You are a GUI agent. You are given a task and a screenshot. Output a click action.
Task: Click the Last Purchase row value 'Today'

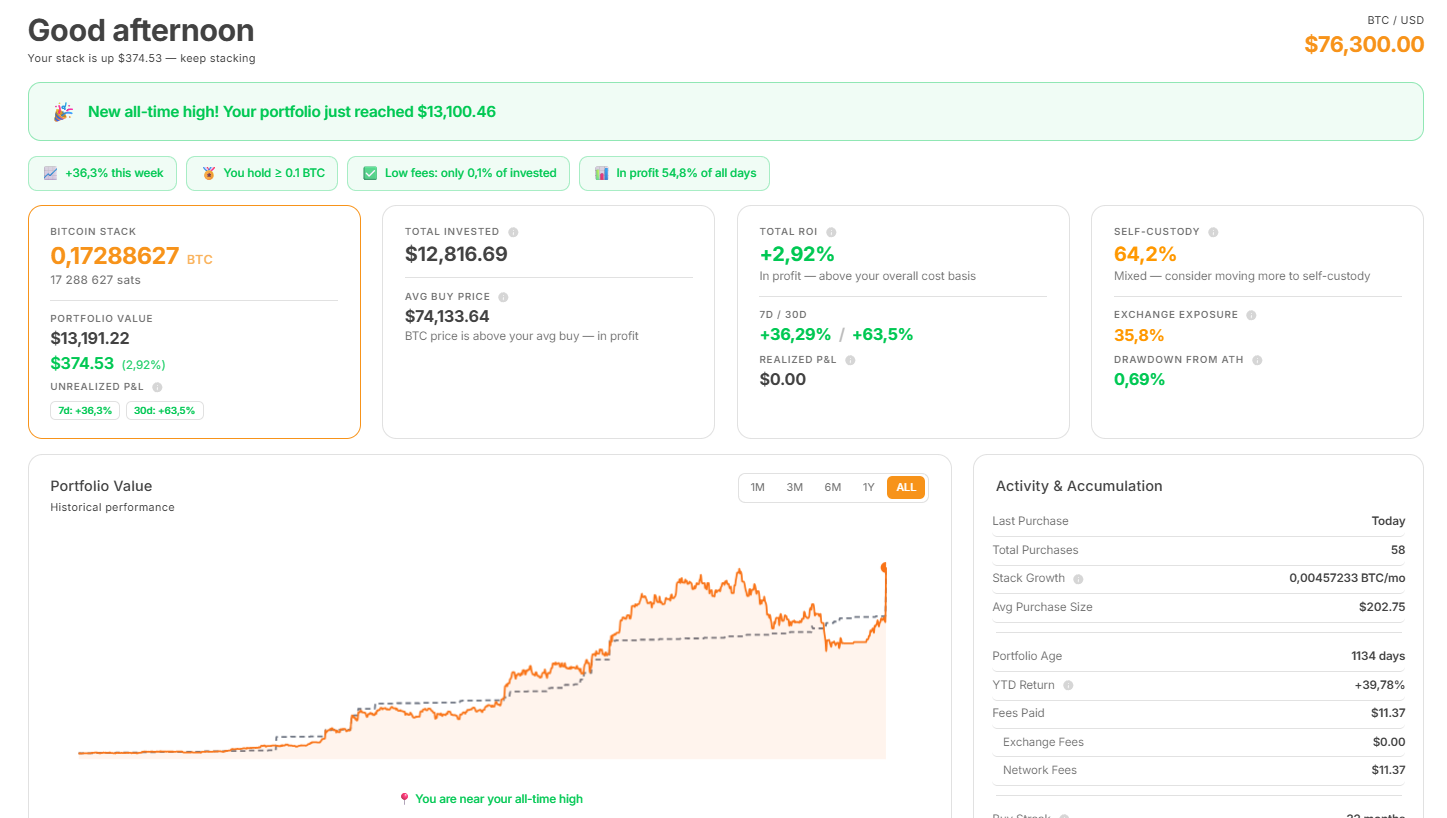click(x=1388, y=521)
